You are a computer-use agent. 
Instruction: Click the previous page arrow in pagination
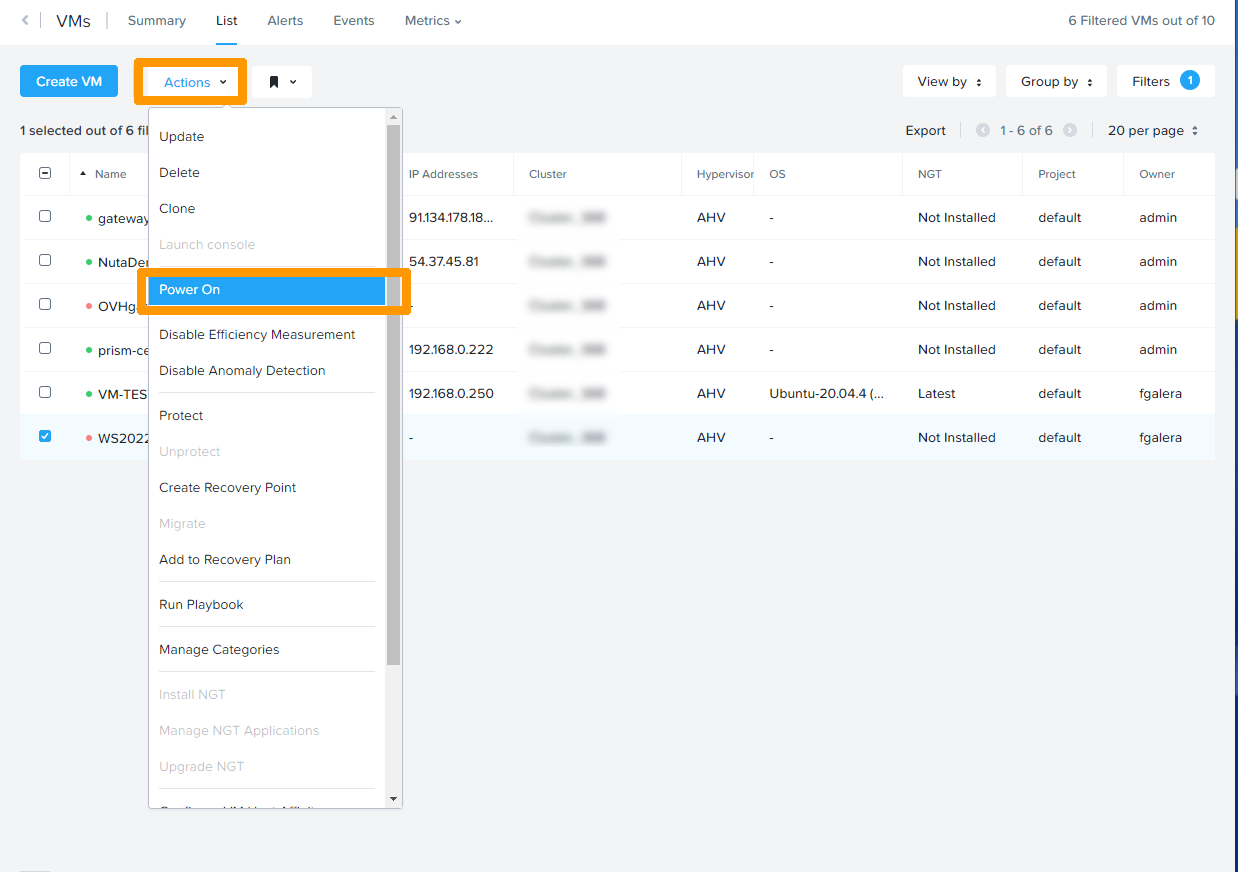pos(984,130)
